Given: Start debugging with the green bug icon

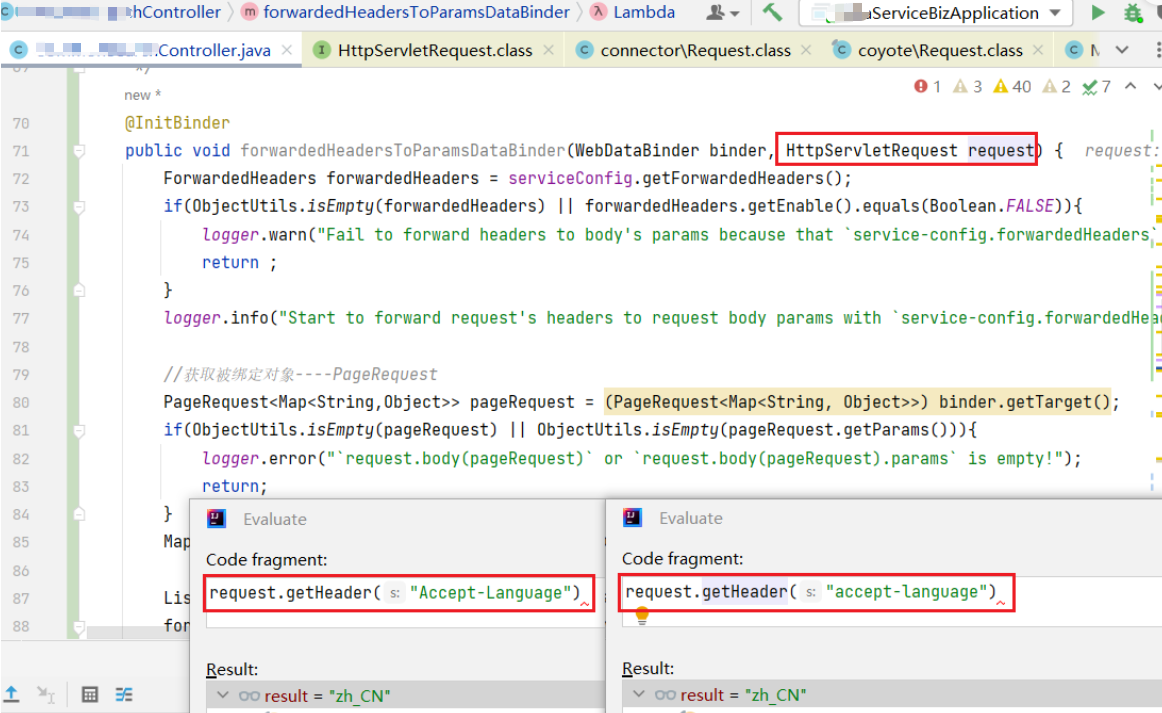Looking at the screenshot, I should (x=1133, y=13).
